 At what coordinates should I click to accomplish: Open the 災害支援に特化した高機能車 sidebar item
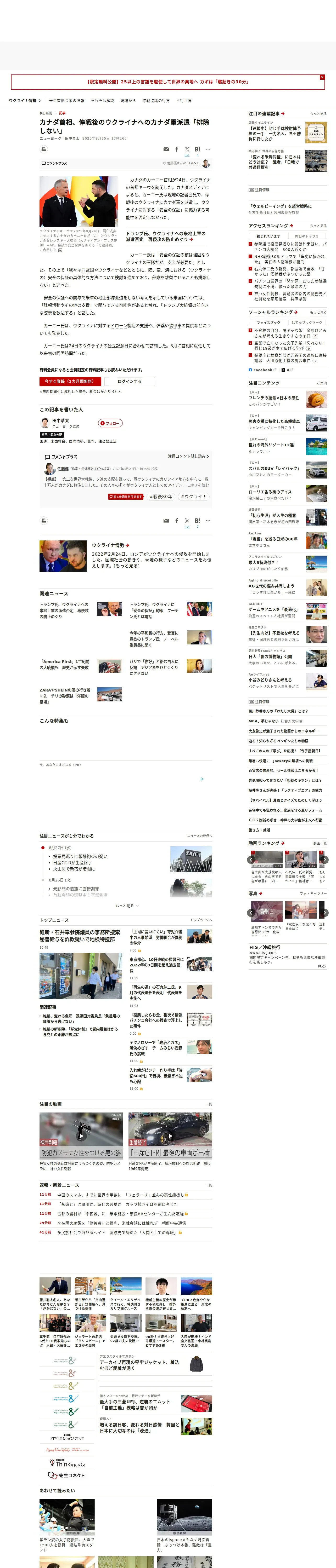(x=287, y=423)
